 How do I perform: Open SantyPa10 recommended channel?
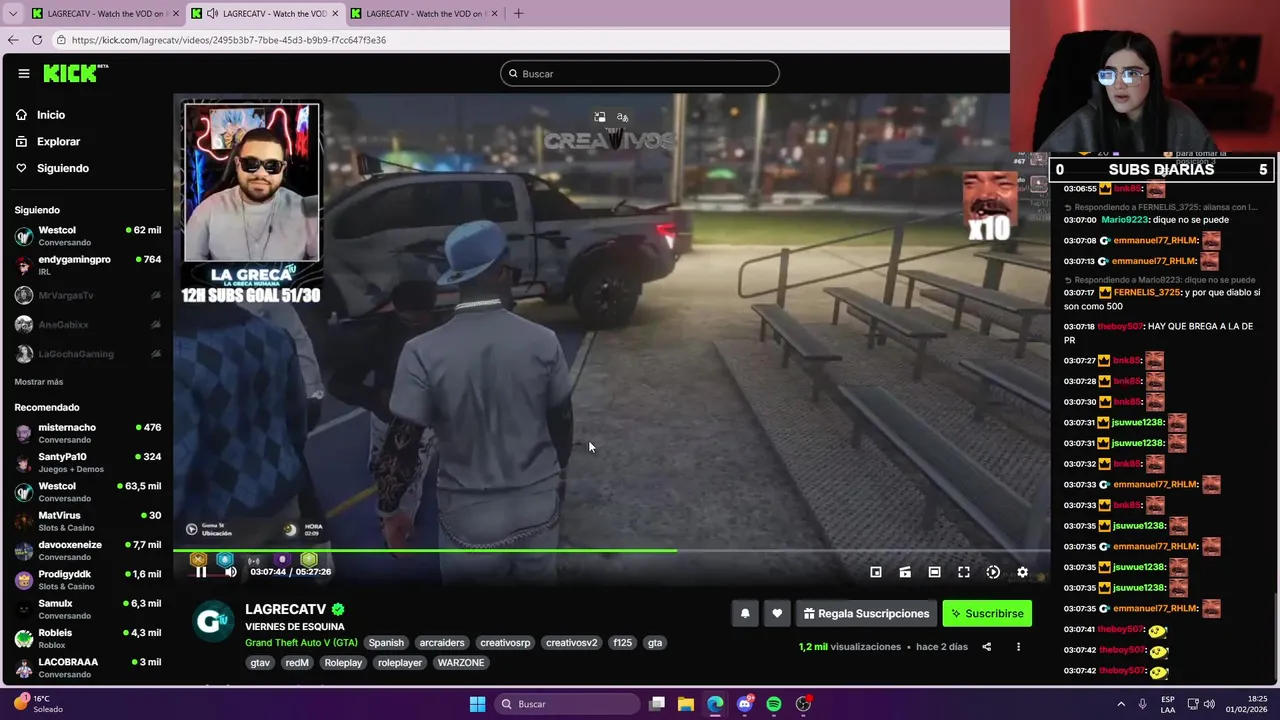(88, 462)
